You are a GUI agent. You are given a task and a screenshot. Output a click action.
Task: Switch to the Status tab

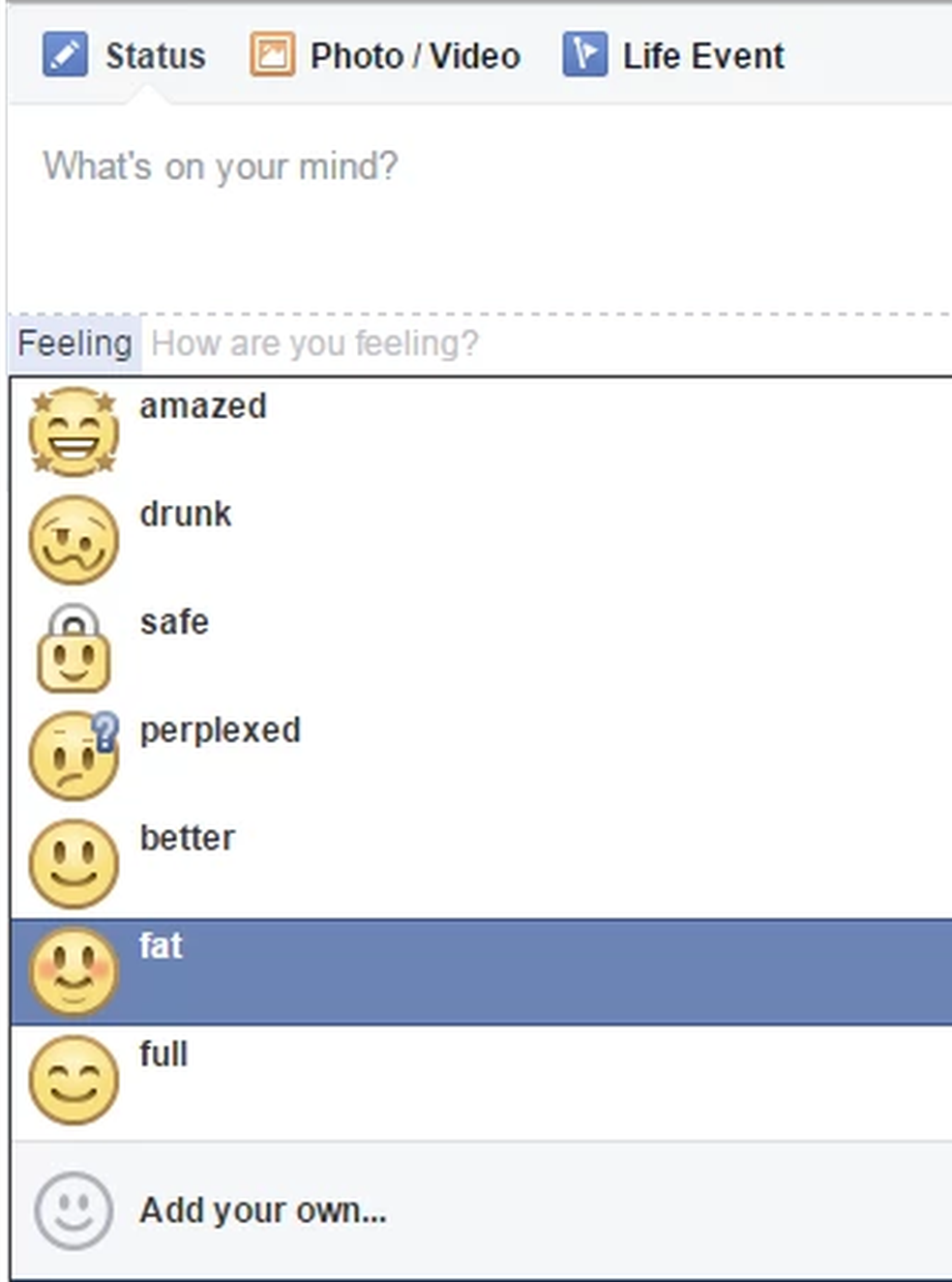click(x=155, y=56)
